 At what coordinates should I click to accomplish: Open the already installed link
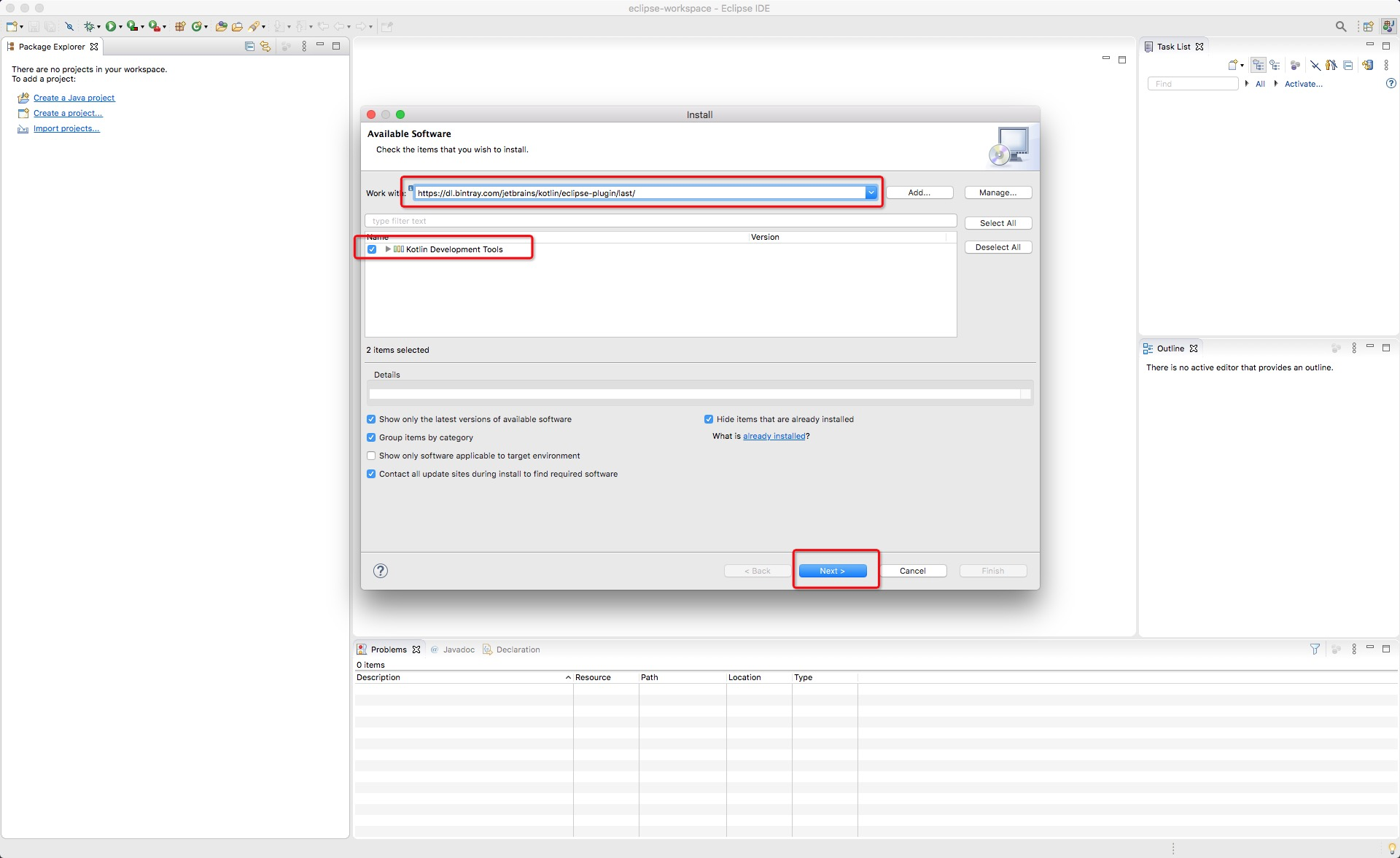(x=774, y=436)
